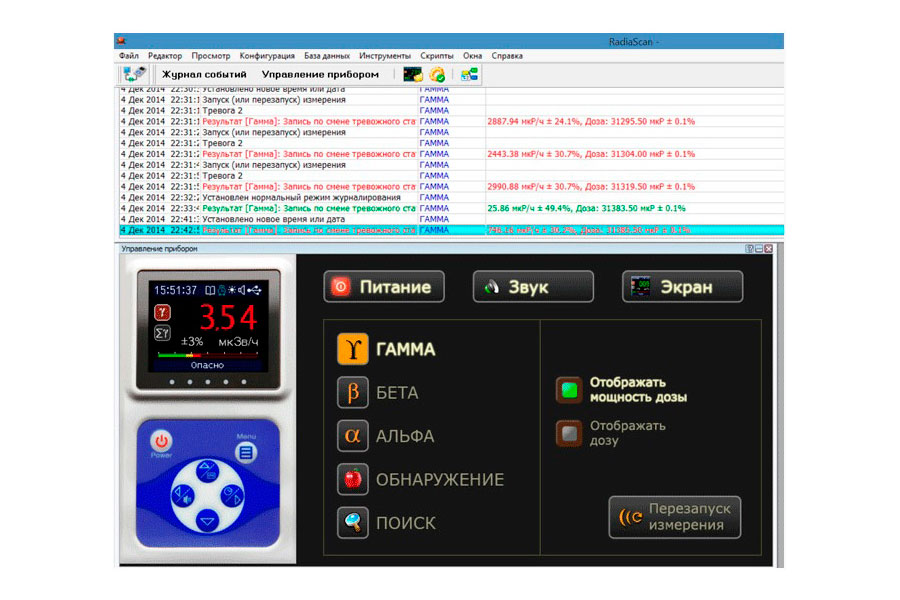Click the book icon on device screen

(210, 291)
